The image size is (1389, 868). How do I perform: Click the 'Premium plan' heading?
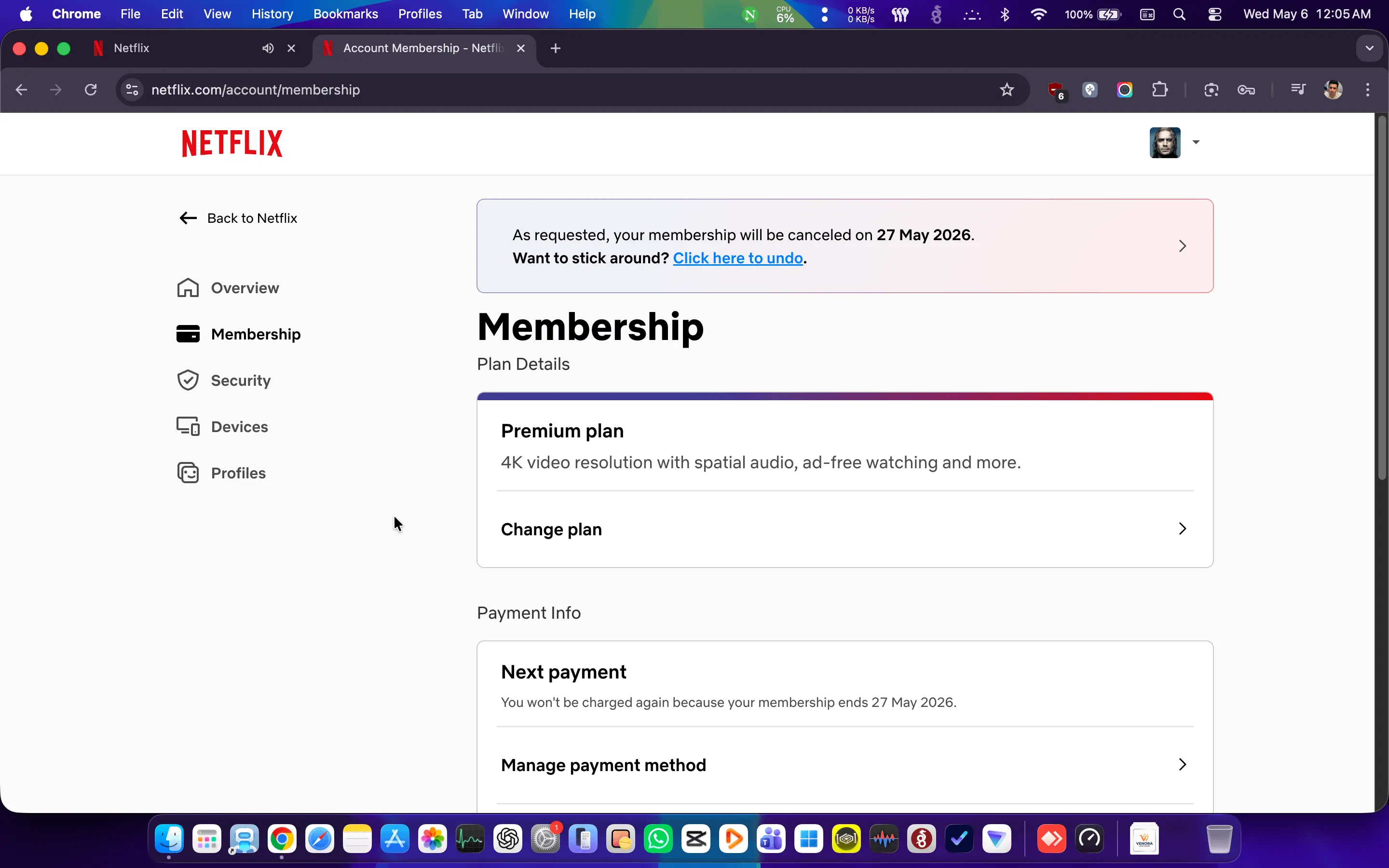pos(562,431)
